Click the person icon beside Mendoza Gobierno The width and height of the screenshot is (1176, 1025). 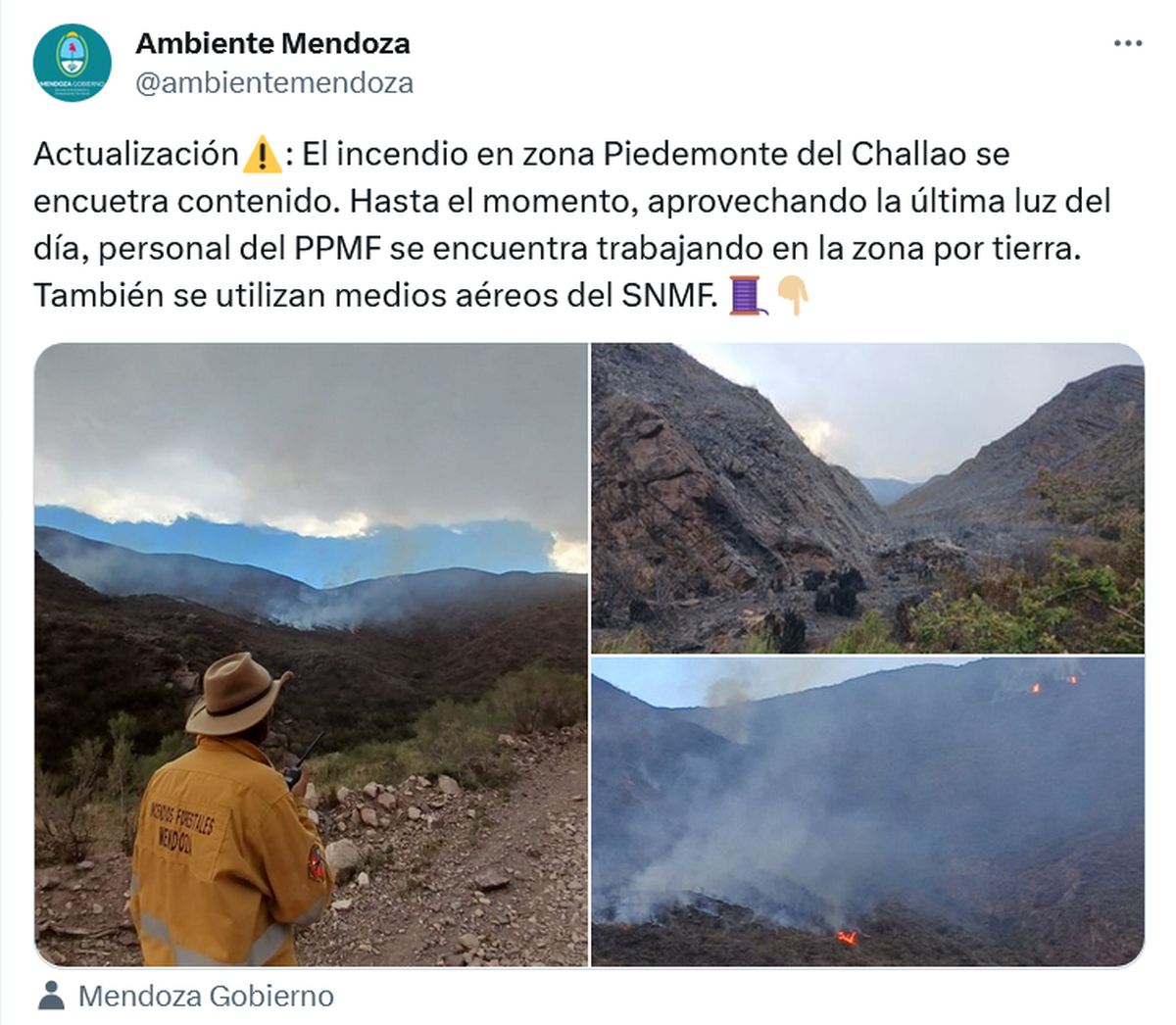[x=51, y=996]
